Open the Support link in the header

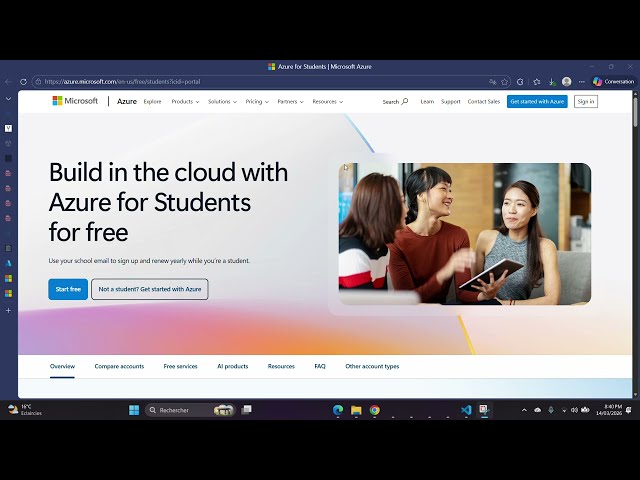(x=451, y=102)
